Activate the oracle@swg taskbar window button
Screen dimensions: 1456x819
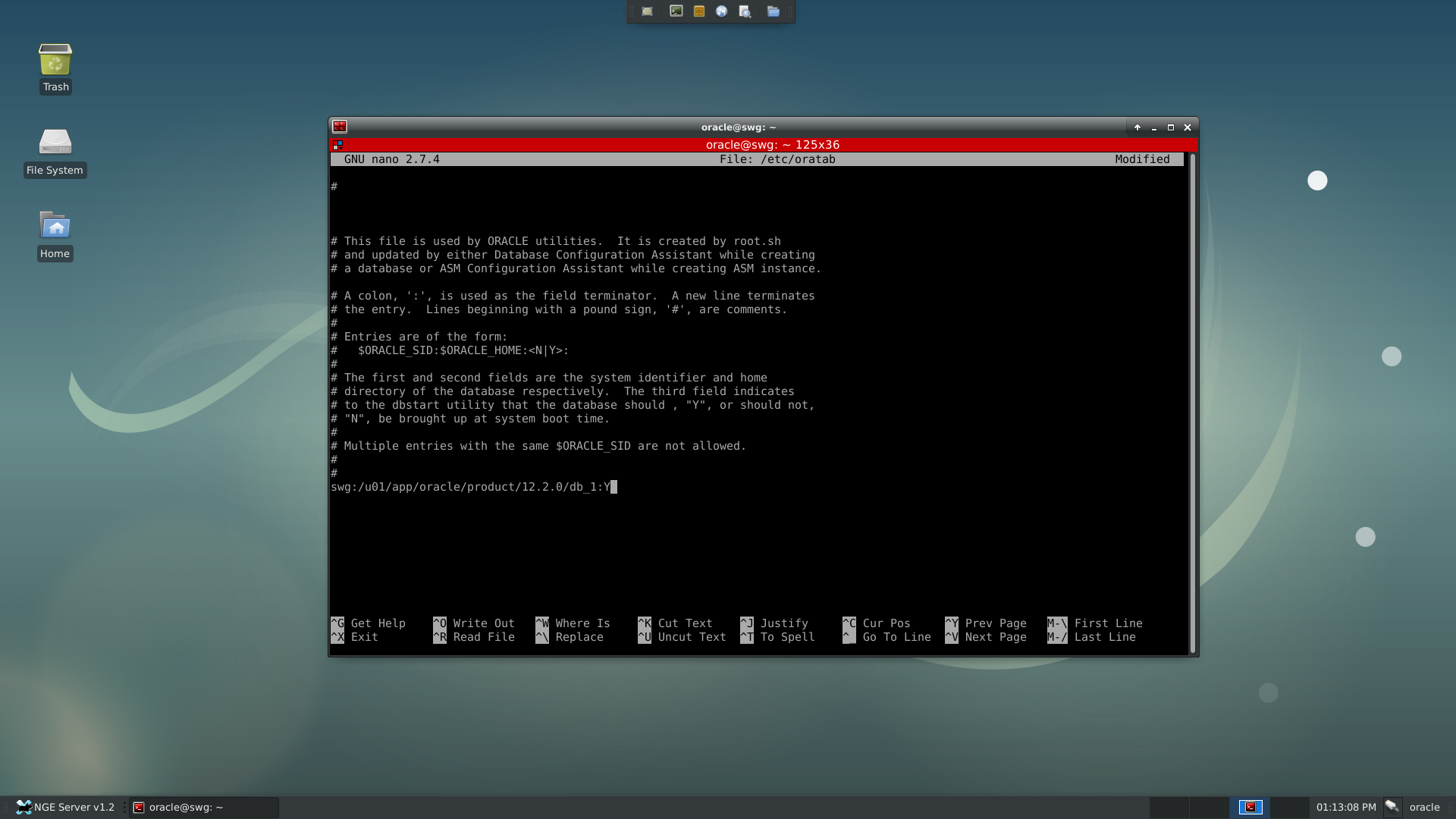pyautogui.click(x=203, y=807)
